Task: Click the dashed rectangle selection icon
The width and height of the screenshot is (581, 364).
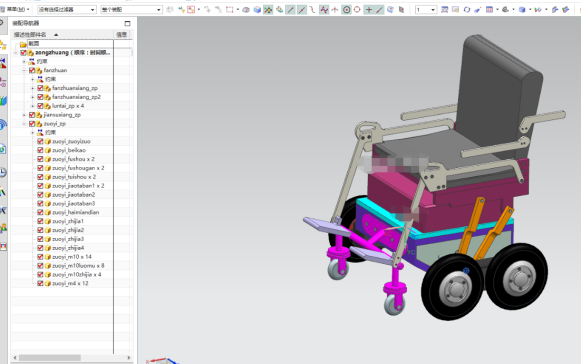Action: click(x=230, y=10)
